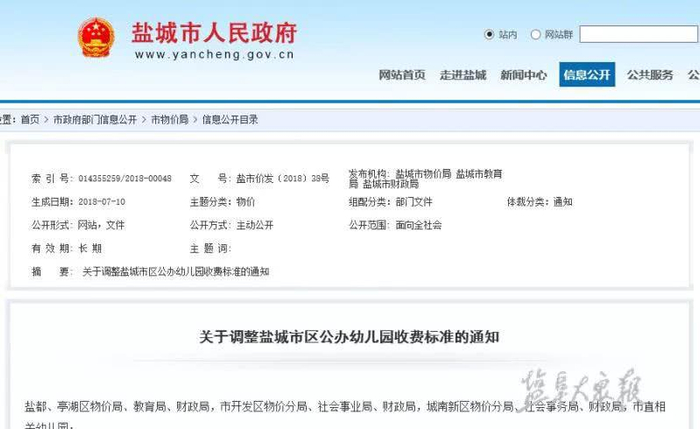Open the 网站首页 menu item

pos(402,75)
